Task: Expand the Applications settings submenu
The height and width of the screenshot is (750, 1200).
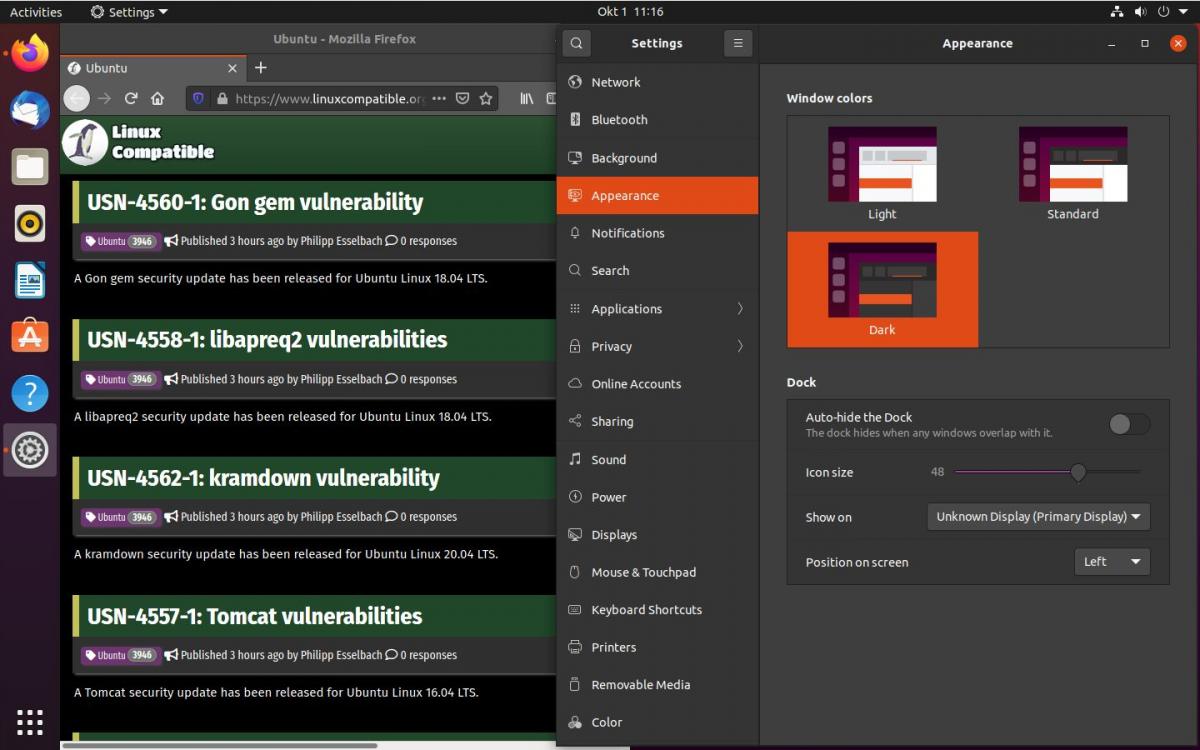Action: 657,309
